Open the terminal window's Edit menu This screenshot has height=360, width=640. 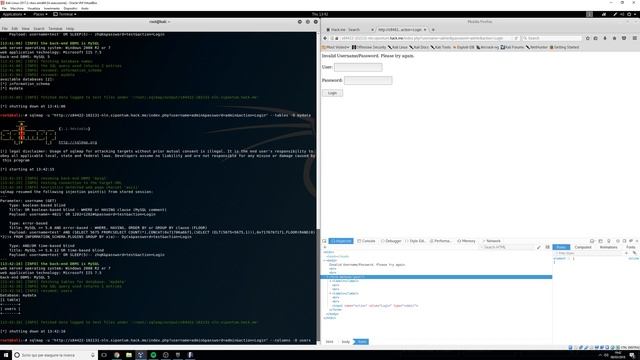coord(15,29)
